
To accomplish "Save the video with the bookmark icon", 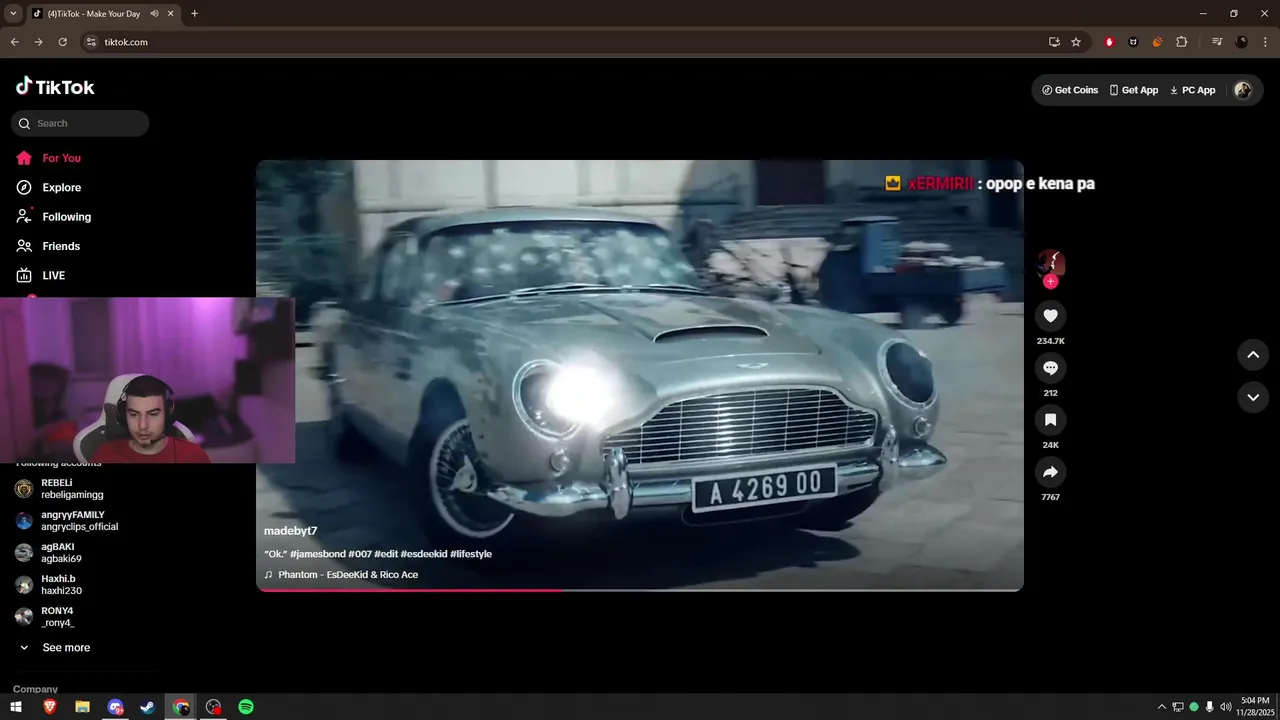I will tap(1050, 420).
